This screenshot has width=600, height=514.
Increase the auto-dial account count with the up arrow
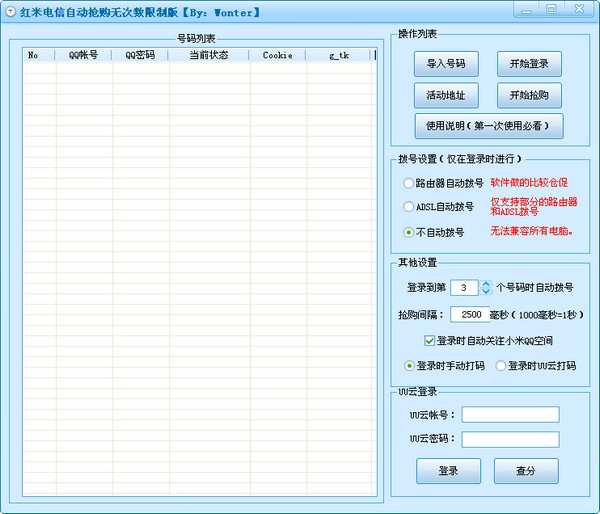[x=486, y=283]
